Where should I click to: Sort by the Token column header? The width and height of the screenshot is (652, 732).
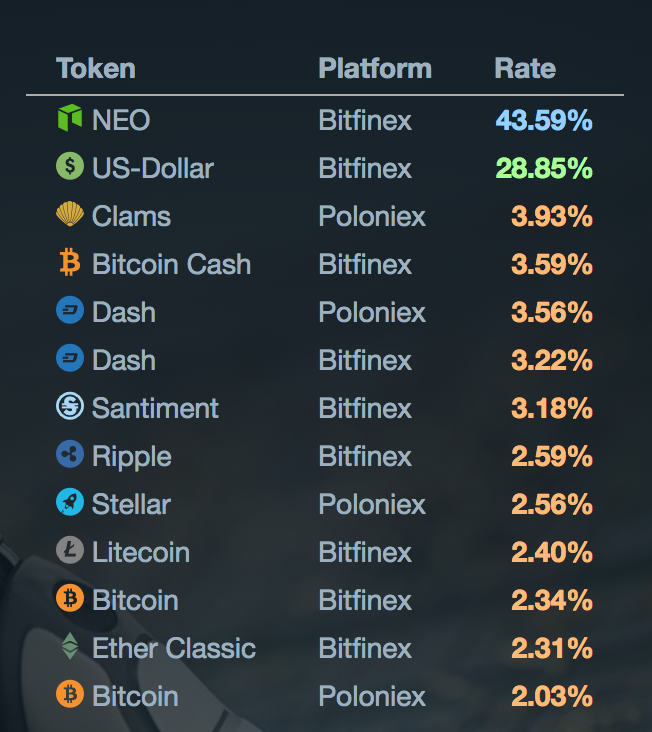[x=96, y=69]
